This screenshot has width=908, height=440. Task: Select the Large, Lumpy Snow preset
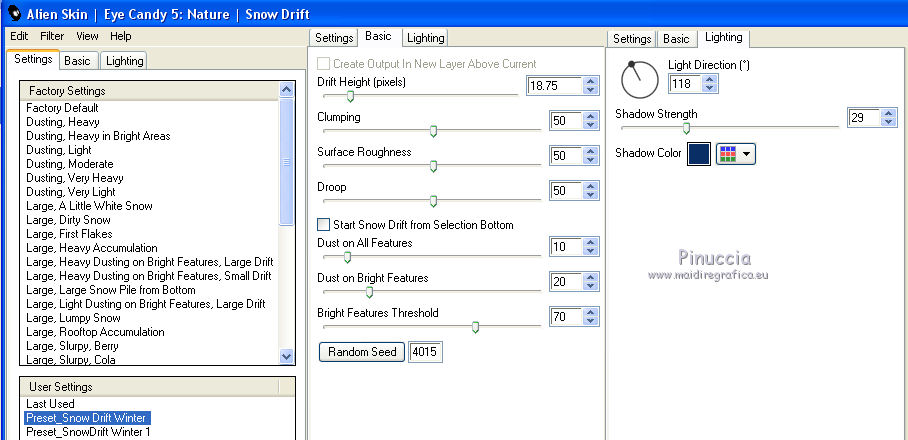point(73,318)
